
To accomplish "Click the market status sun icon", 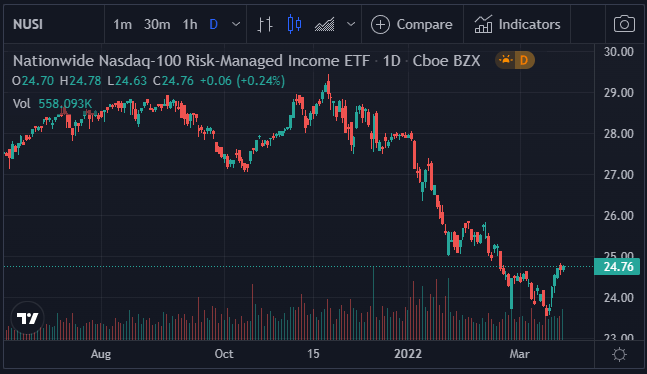I will point(505,61).
